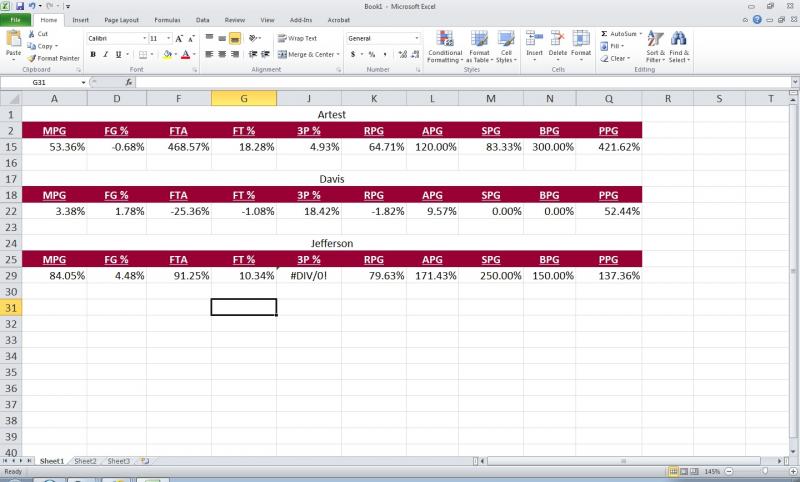Click the Insert Function fx icon
The image size is (800, 482).
click(x=130, y=82)
